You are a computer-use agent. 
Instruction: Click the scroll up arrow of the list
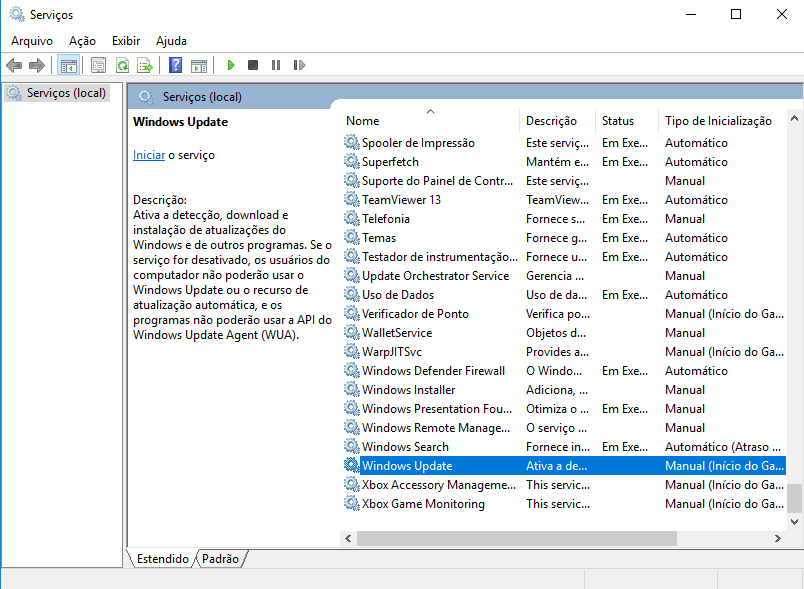[x=794, y=118]
